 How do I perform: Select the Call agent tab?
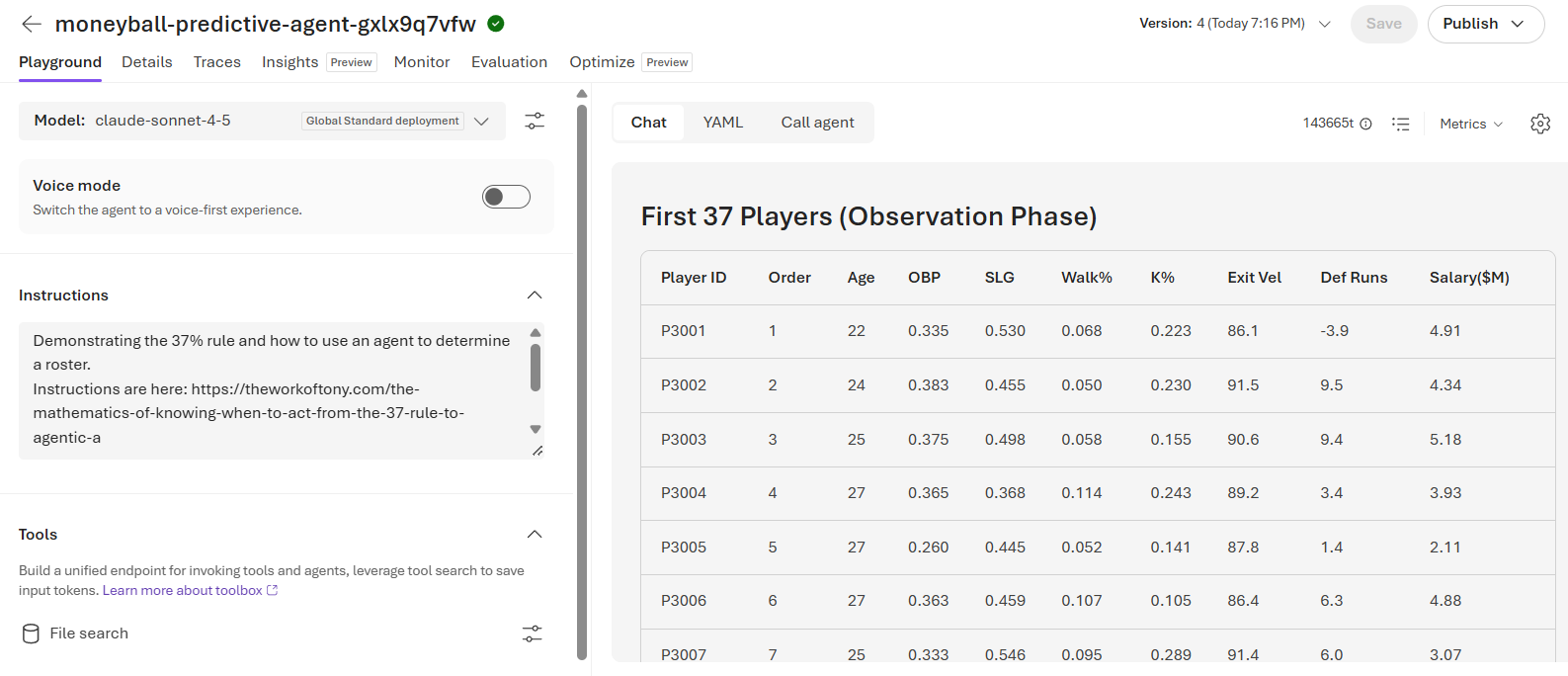click(817, 123)
